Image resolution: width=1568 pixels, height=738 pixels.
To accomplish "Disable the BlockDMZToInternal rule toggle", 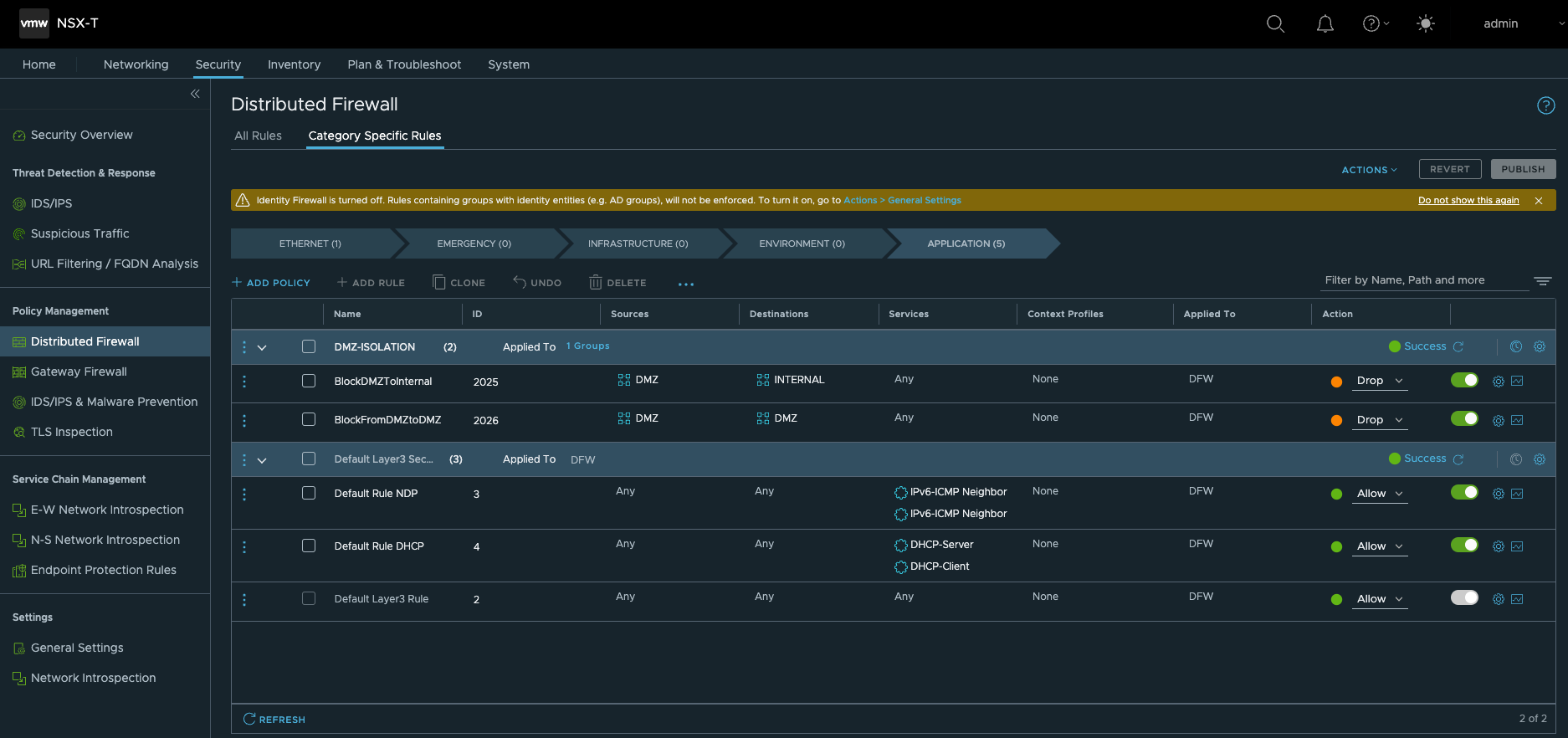I will pyautogui.click(x=1464, y=380).
